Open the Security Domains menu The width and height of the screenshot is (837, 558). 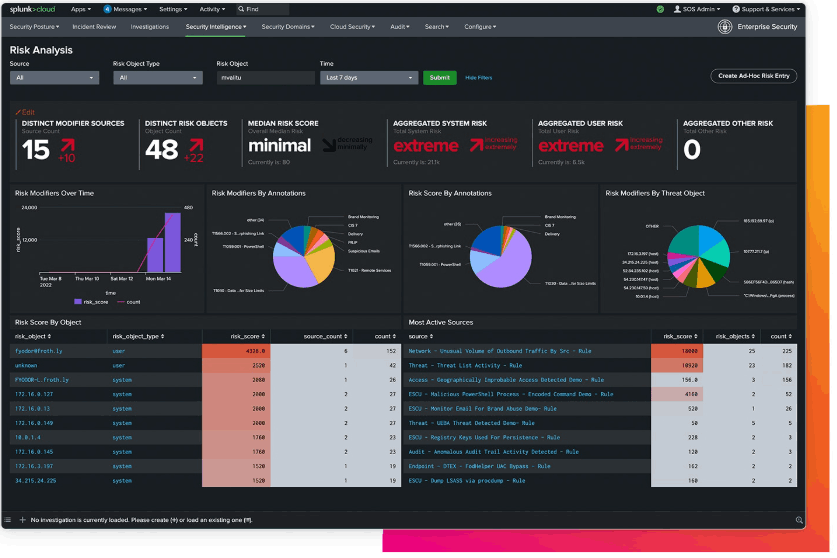[288, 27]
